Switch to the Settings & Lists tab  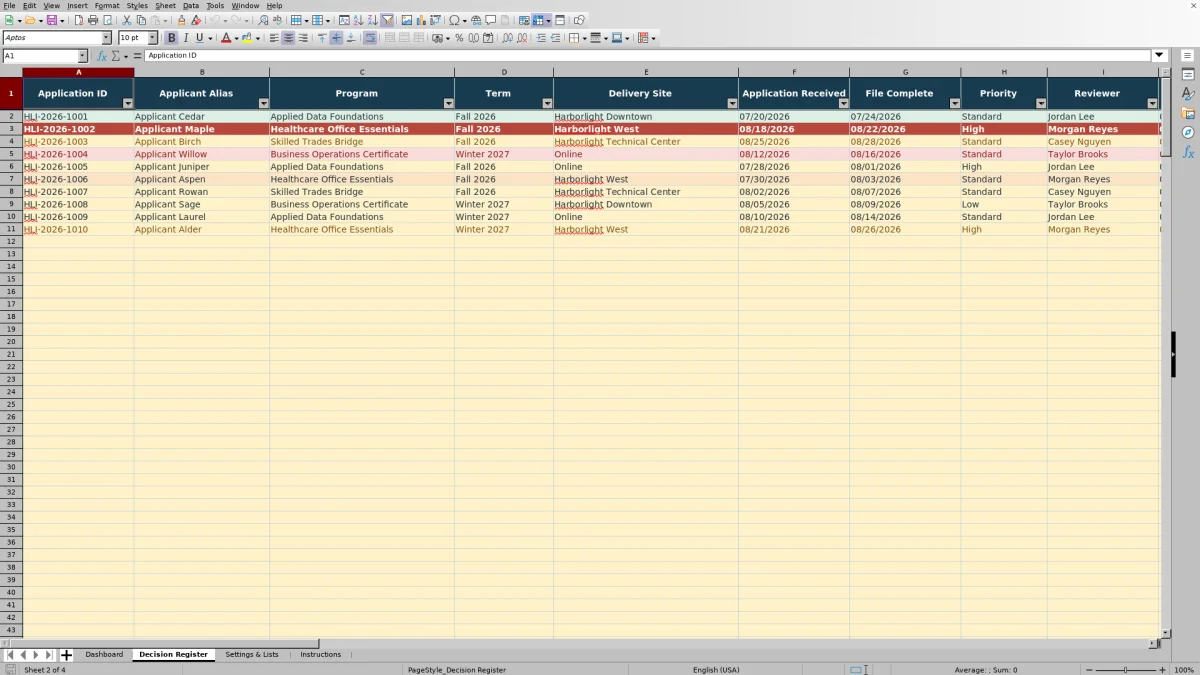tap(252, 655)
